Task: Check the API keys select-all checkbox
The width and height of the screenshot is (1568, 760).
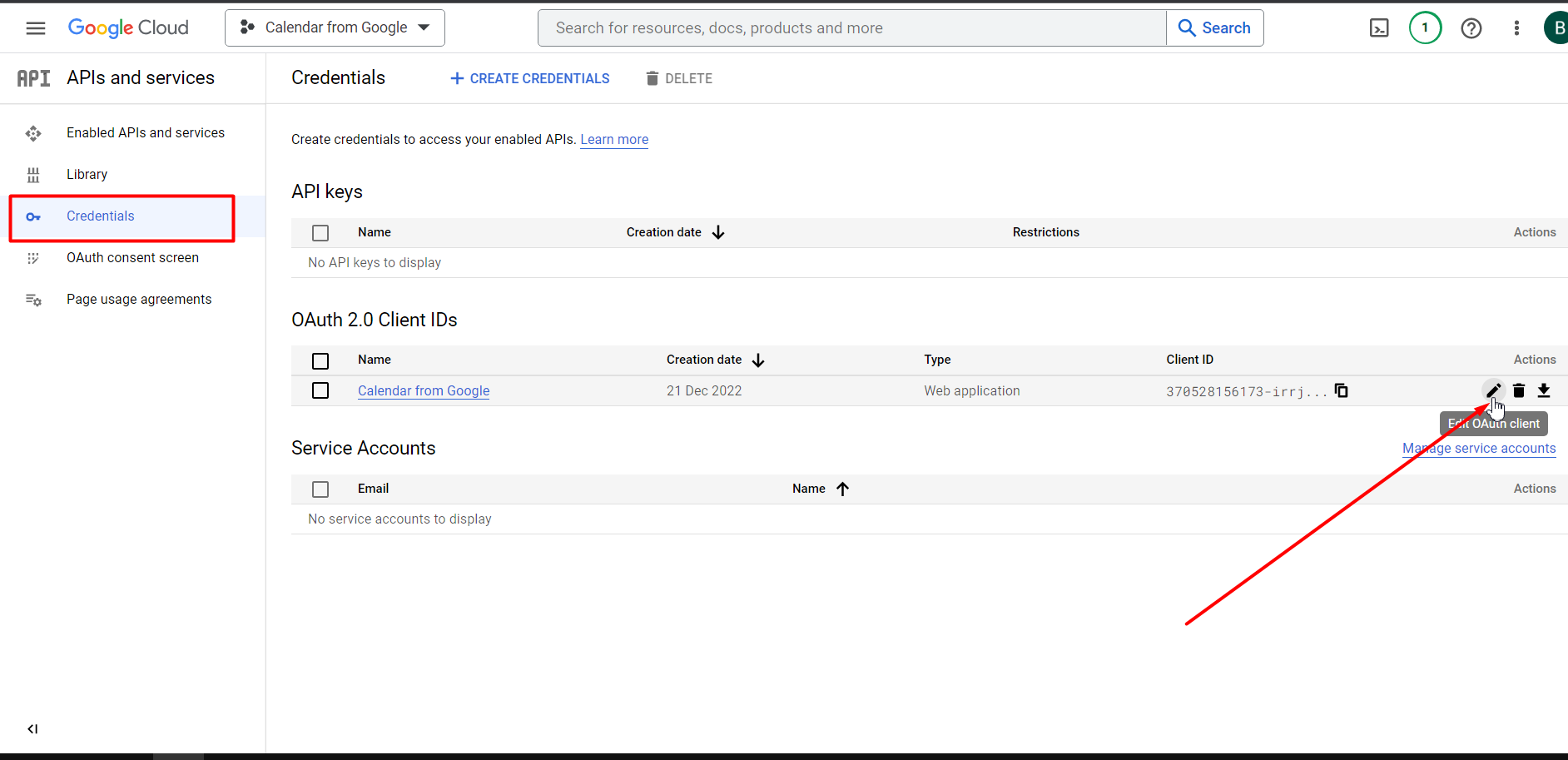Action: point(320,233)
